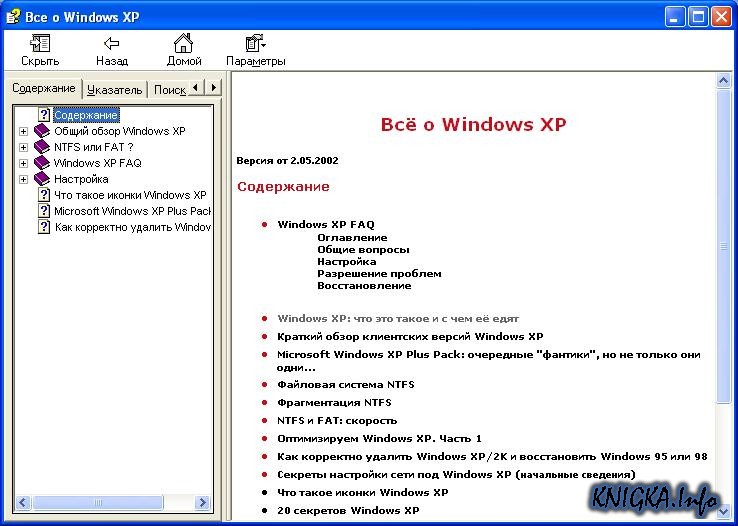Click the tree horizontal scrollbar thumb
Image resolution: width=738 pixels, height=526 pixels.
pos(98,502)
